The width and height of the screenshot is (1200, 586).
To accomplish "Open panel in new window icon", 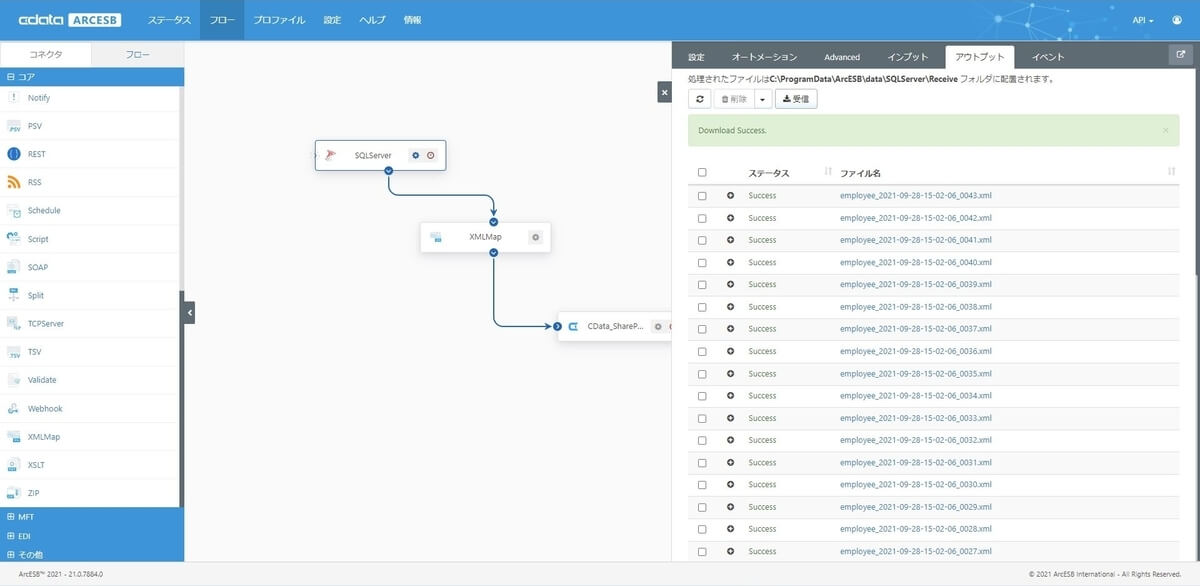I will tap(1180, 56).
